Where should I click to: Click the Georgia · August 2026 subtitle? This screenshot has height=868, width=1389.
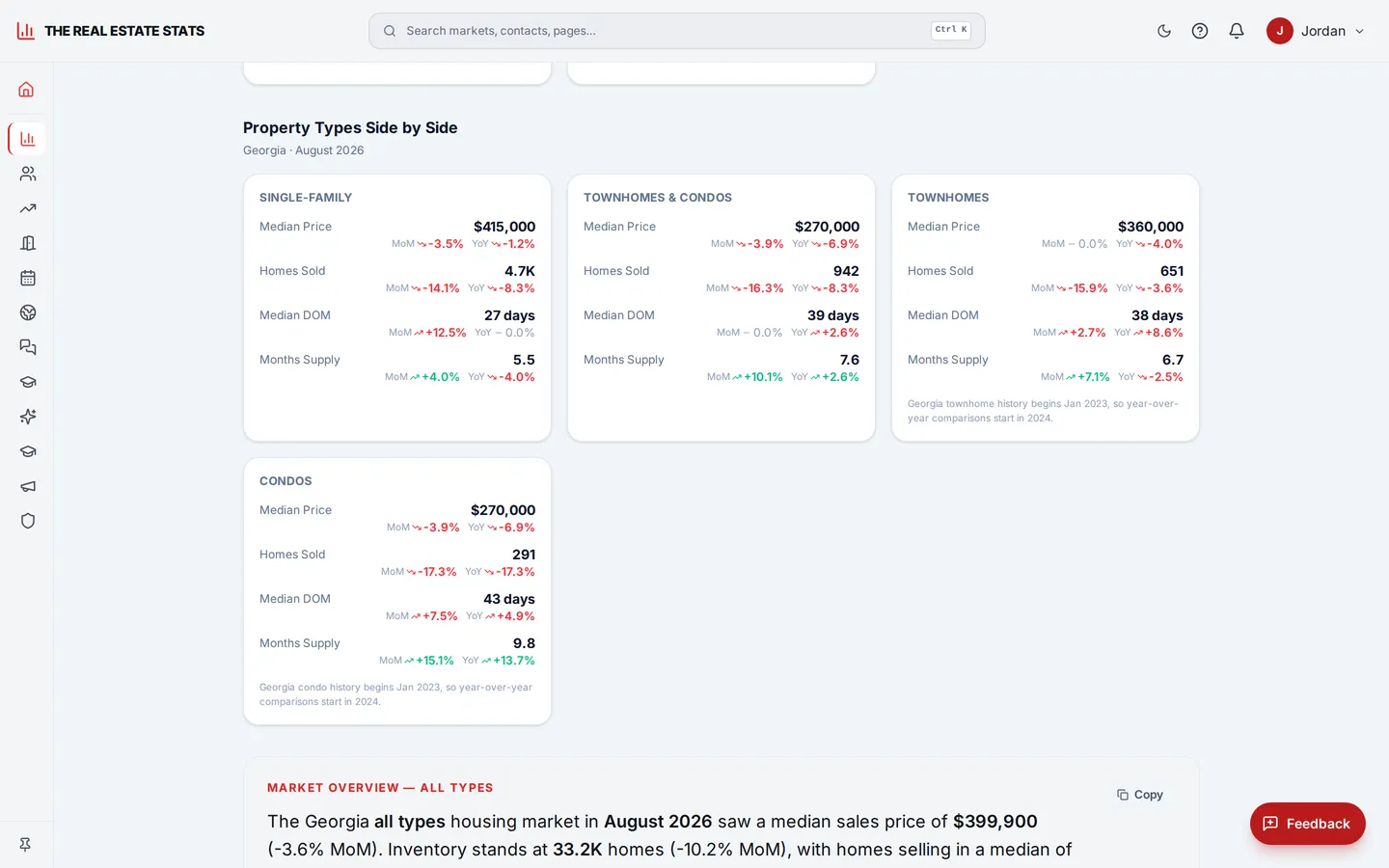tap(304, 150)
